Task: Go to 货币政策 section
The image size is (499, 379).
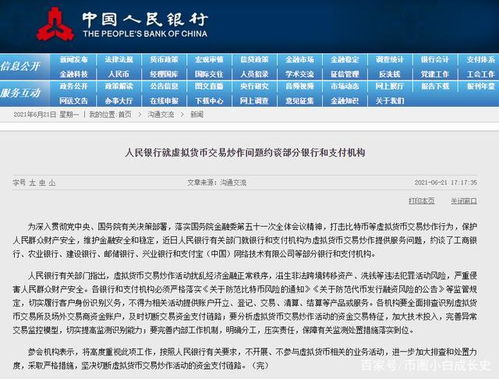Action: [164, 60]
